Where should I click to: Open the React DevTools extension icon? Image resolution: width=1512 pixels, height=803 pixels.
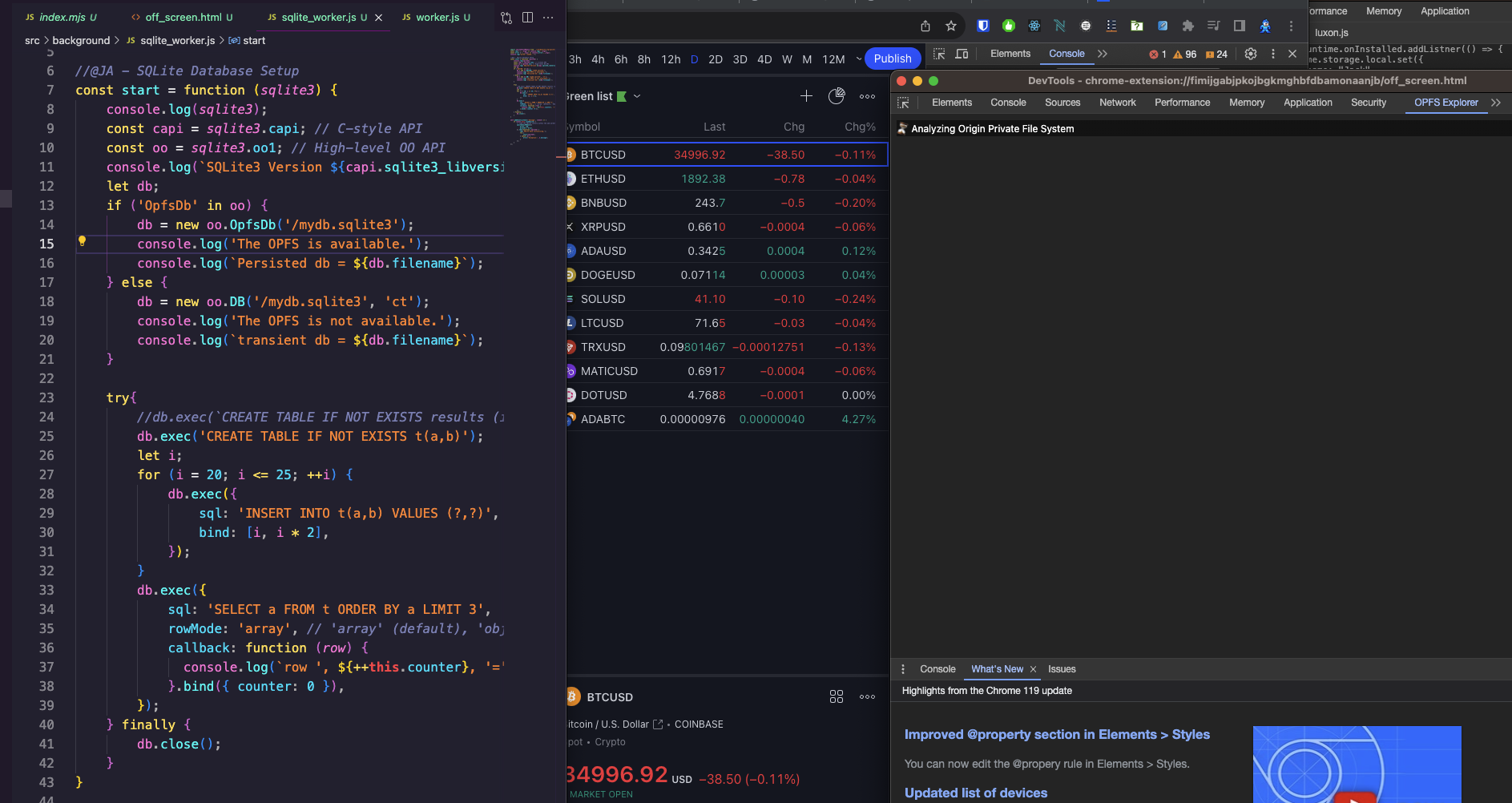pyautogui.click(x=1034, y=26)
